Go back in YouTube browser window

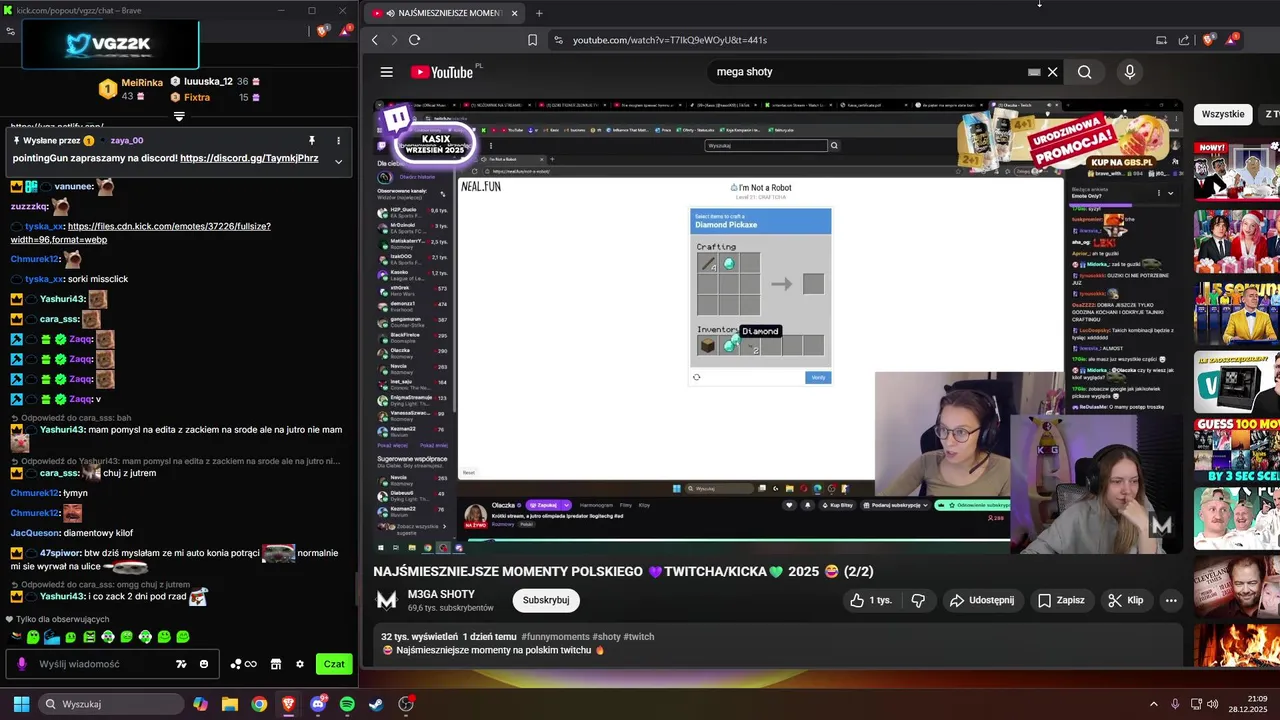(x=375, y=40)
